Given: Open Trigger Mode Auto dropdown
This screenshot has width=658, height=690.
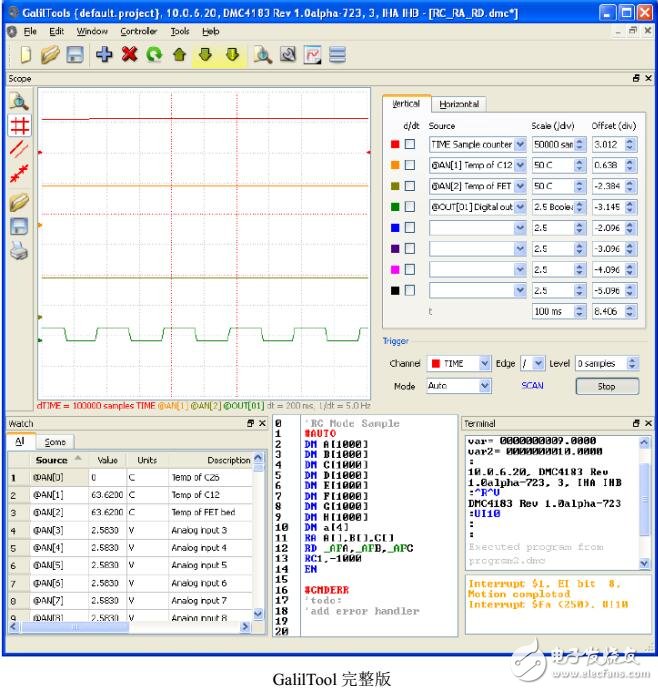Looking at the screenshot, I should (x=485, y=386).
